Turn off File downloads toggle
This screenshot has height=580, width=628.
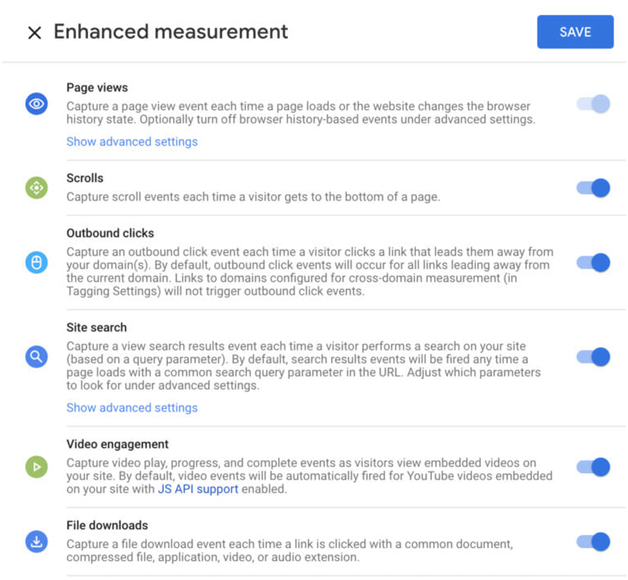pyautogui.click(x=593, y=542)
